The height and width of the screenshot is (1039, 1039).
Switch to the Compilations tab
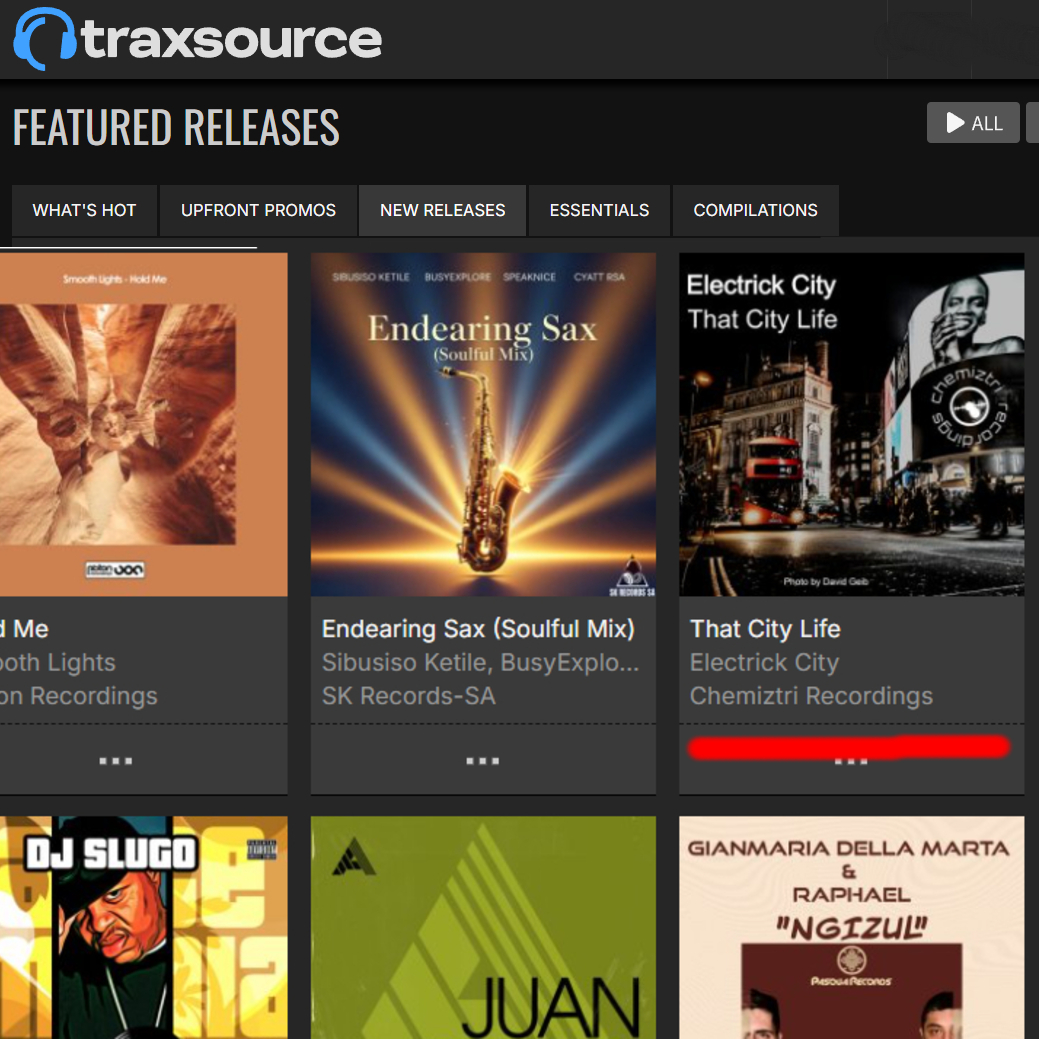[755, 210]
